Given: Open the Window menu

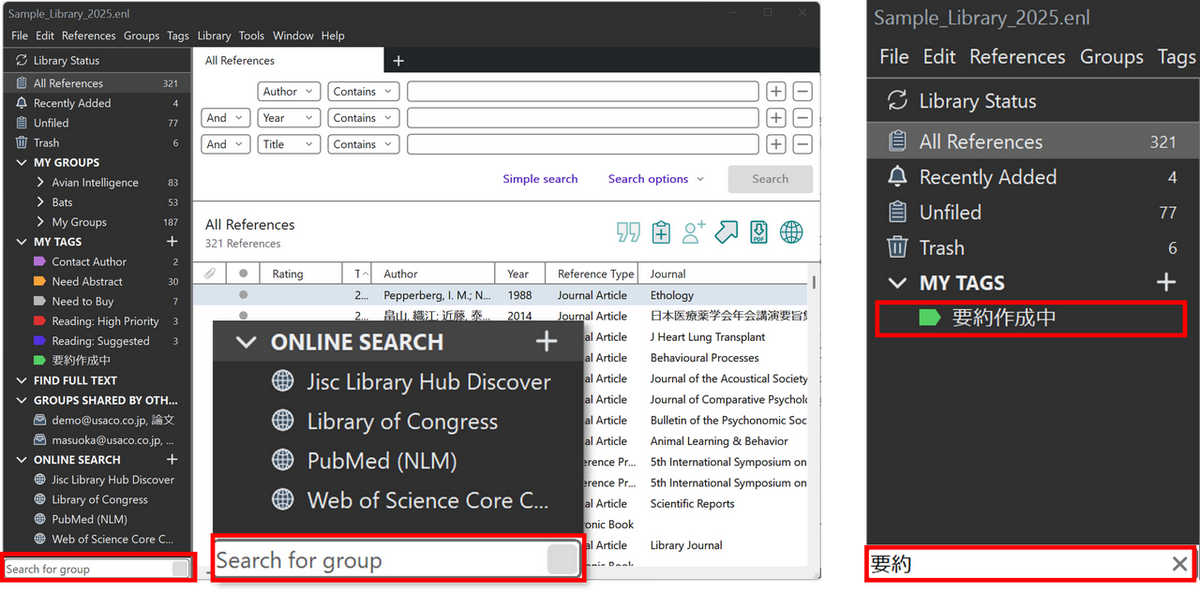Looking at the screenshot, I should click(293, 36).
